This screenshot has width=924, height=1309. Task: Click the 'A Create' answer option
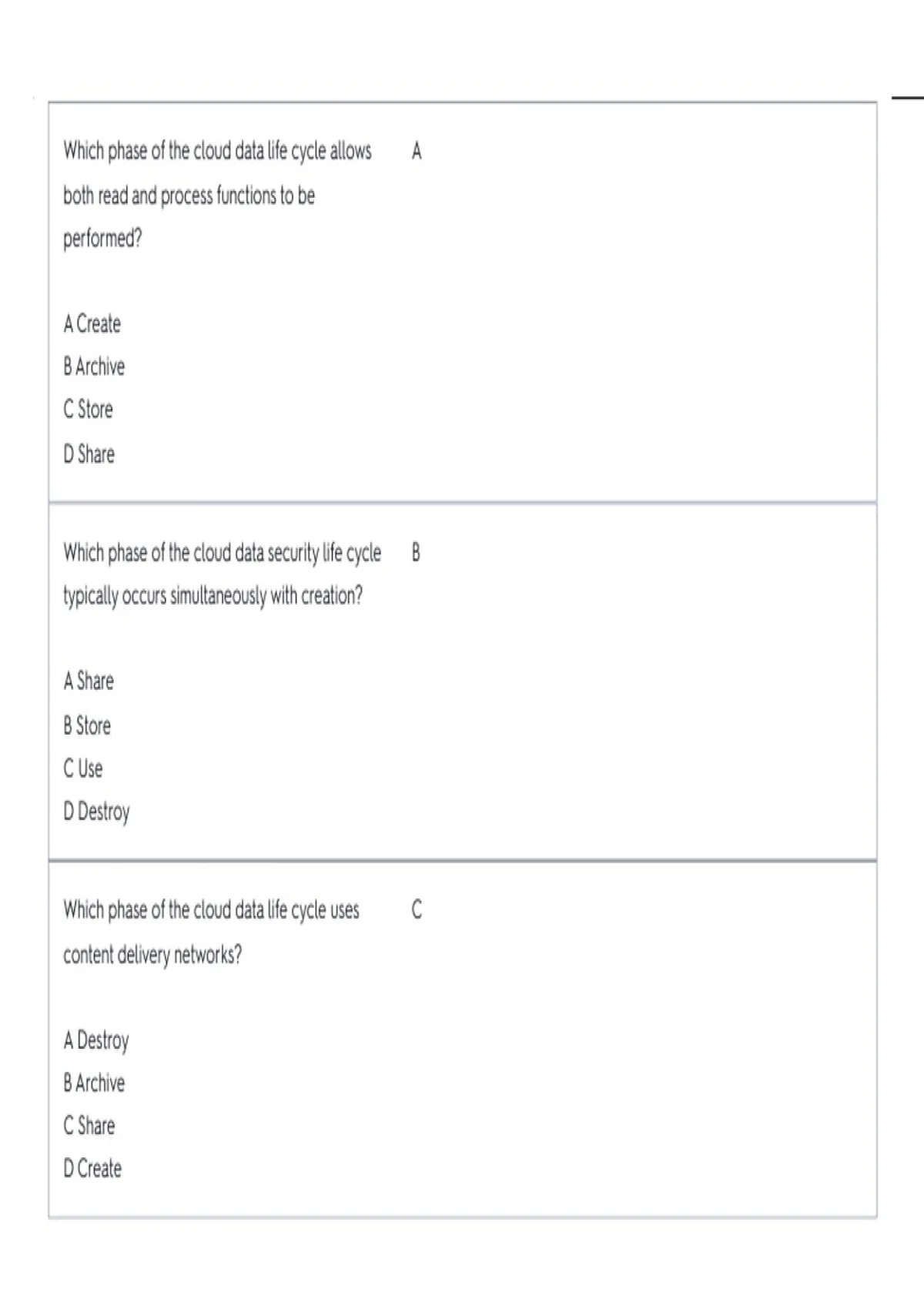click(x=92, y=324)
